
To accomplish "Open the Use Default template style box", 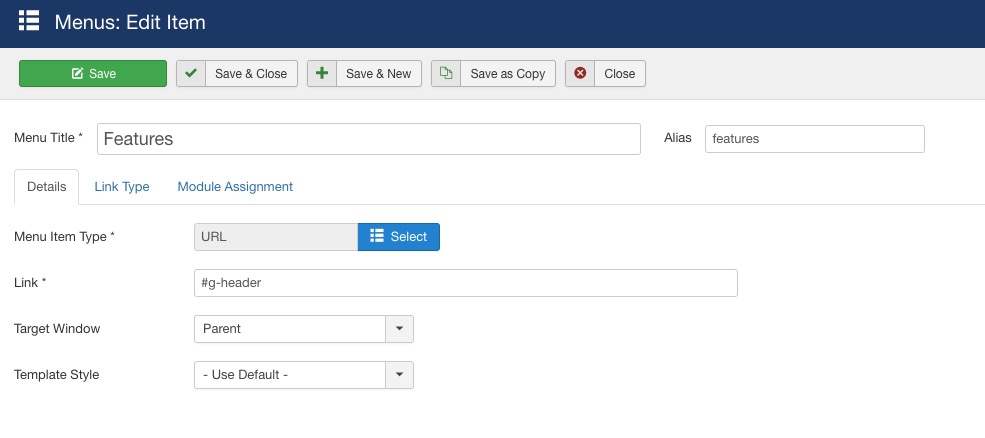I will point(304,375).
